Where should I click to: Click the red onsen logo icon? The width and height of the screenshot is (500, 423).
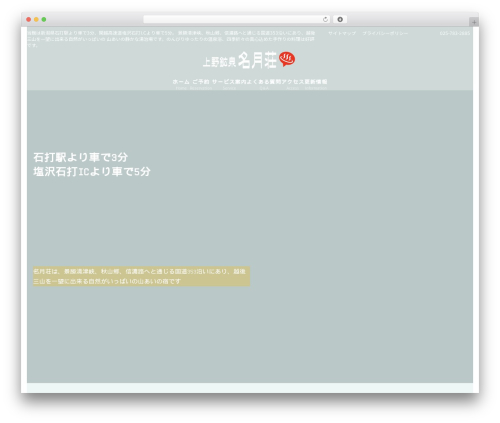click(x=287, y=59)
